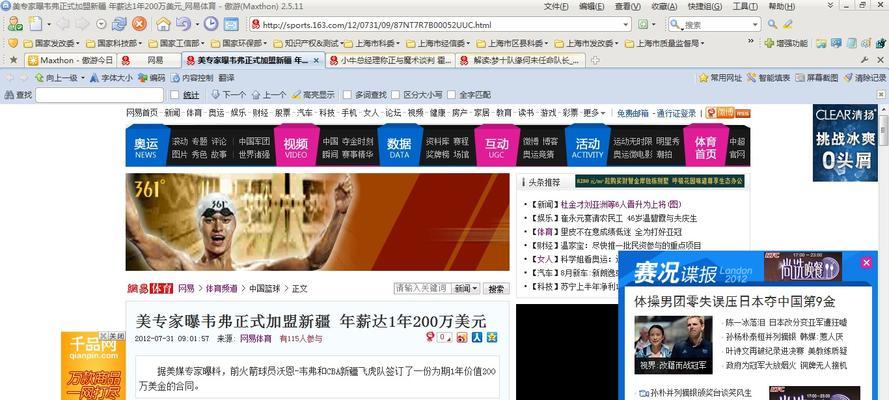The height and width of the screenshot is (400, 889).
Task: Open 常用网址 star shortcut
Action: [720, 78]
